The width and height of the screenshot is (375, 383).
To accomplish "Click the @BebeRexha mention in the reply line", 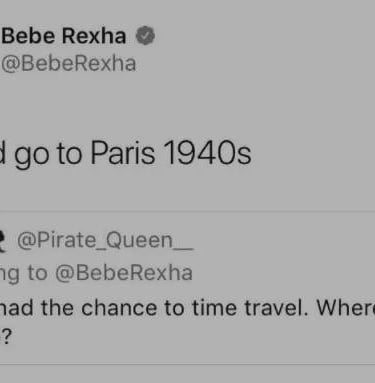I will coord(124,273).
